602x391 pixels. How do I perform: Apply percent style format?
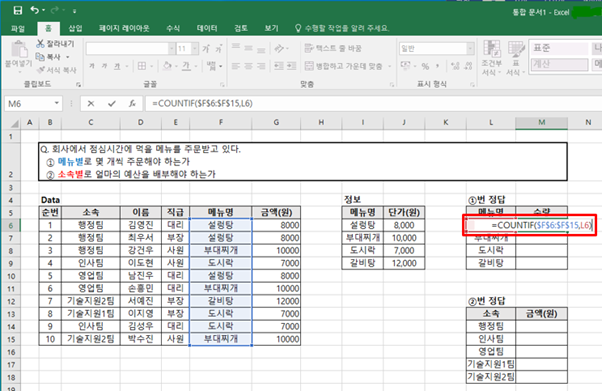(x=425, y=66)
